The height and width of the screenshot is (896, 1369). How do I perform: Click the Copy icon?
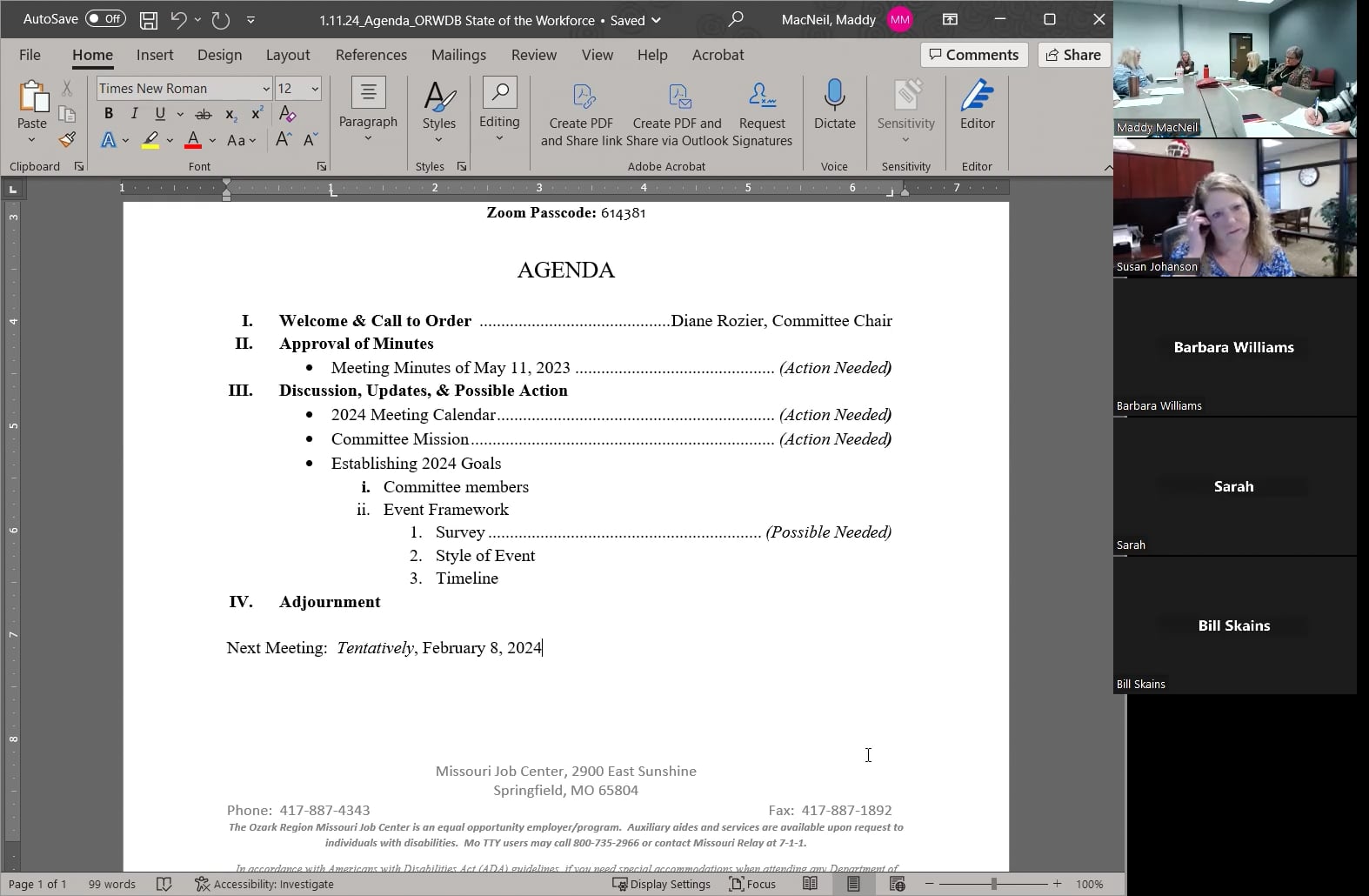(x=67, y=114)
